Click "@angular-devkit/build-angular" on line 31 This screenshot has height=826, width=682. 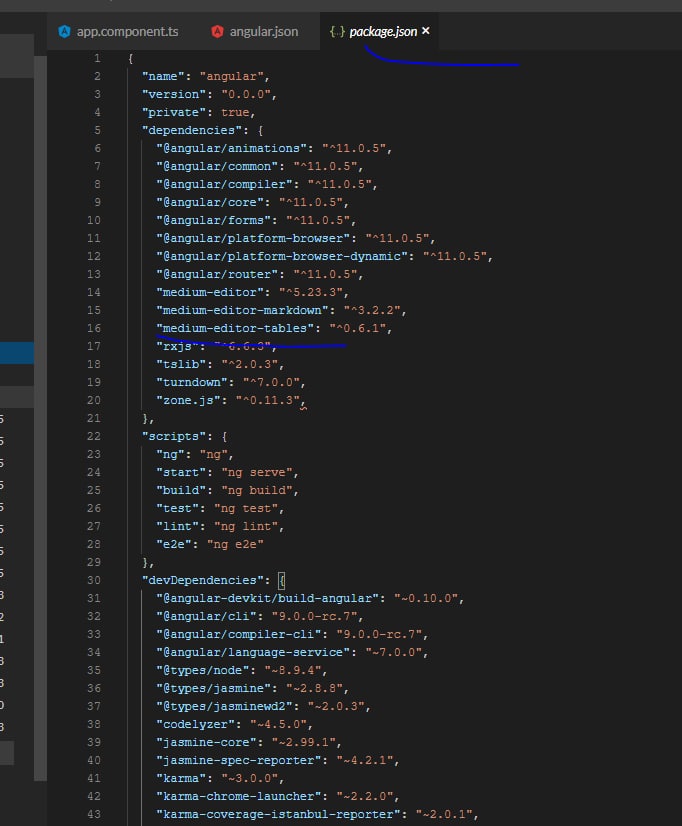[268, 598]
